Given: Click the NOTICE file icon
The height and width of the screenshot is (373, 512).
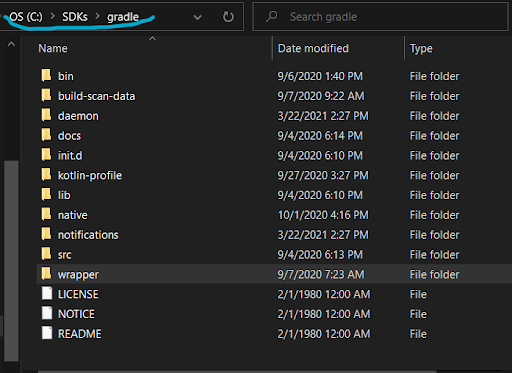Looking at the screenshot, I should coord(47,314).
